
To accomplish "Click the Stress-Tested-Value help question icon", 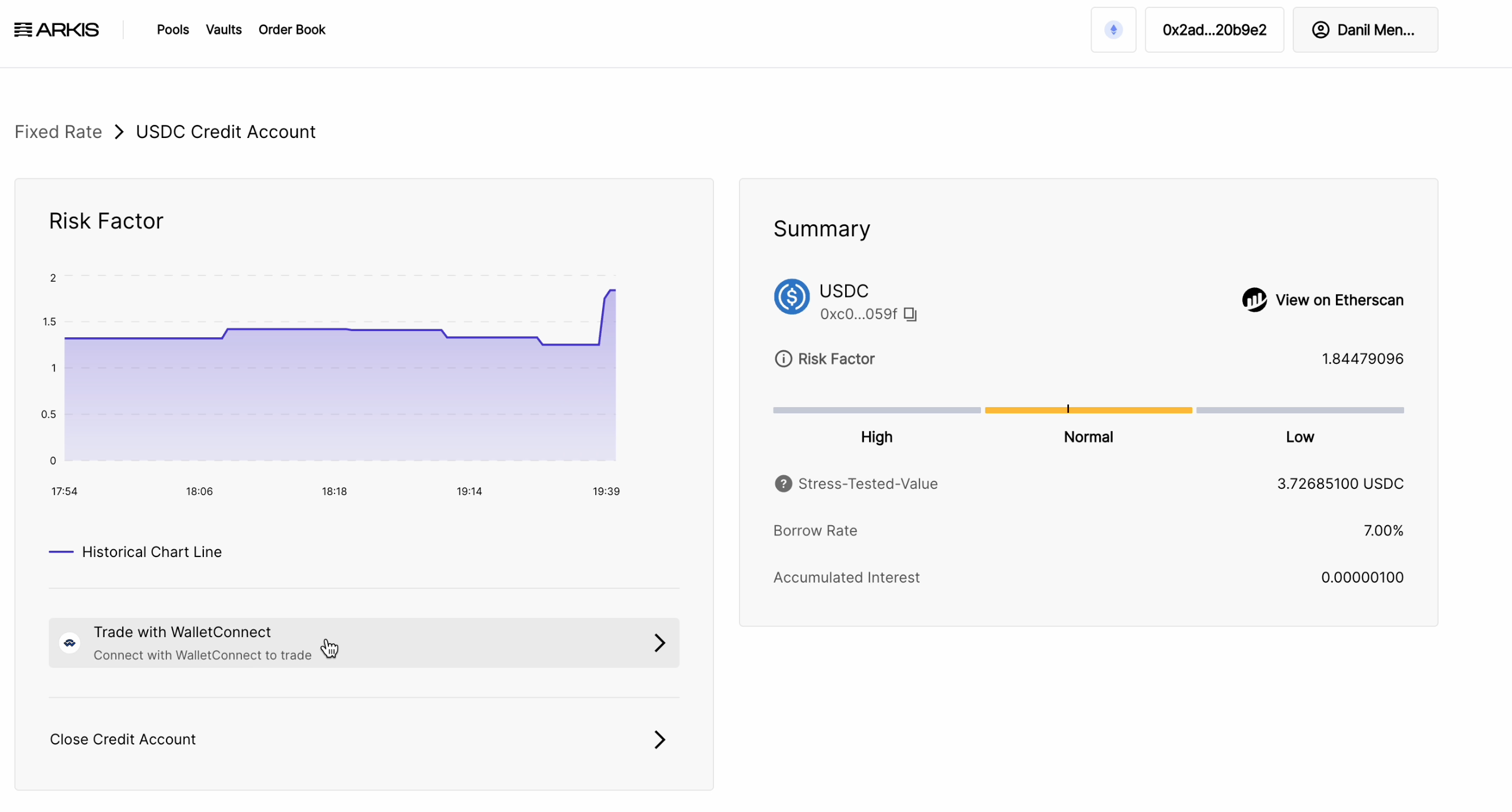I will click(x=783, y=483).
